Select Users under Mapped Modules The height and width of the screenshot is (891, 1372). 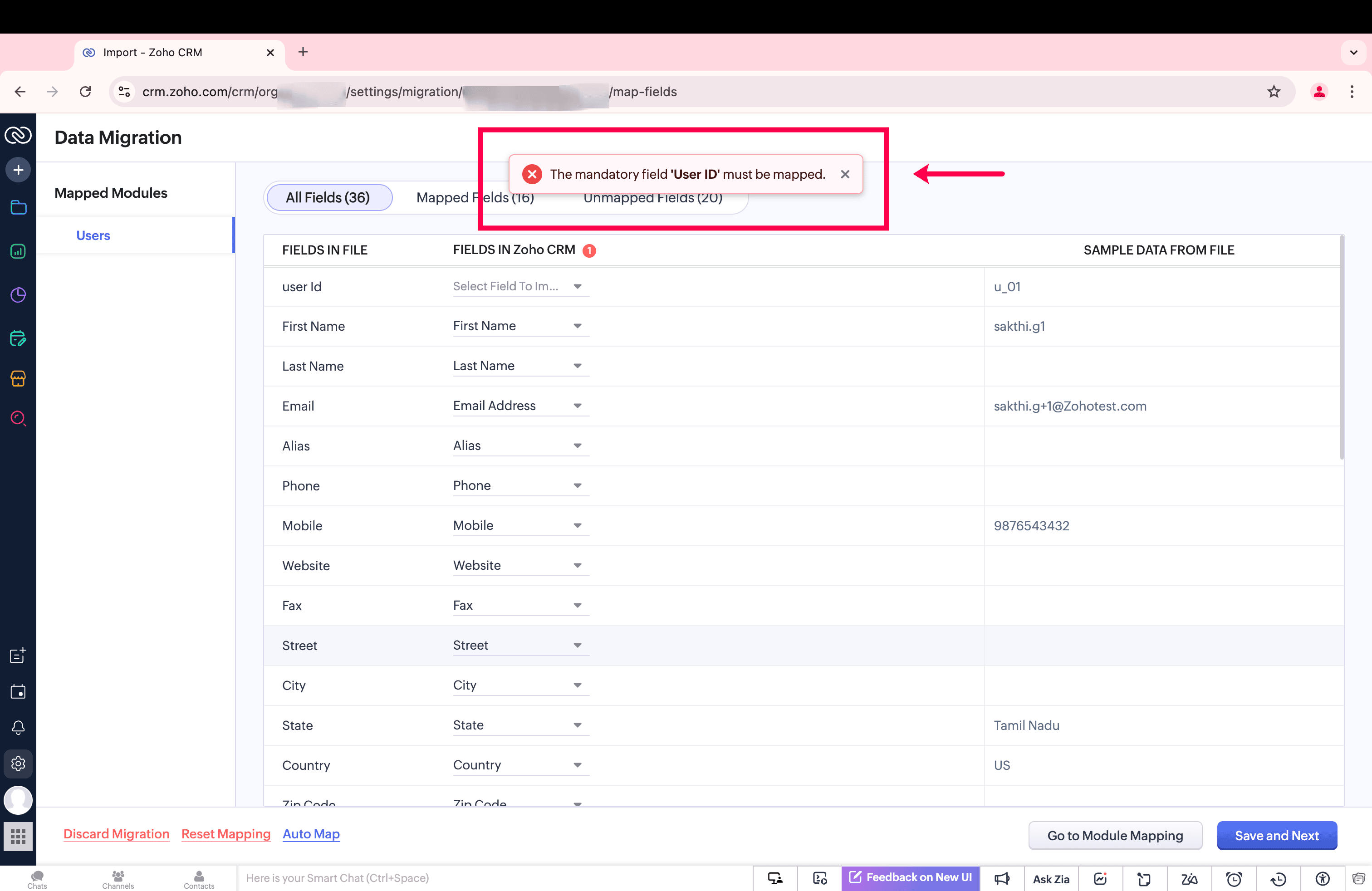93,235
